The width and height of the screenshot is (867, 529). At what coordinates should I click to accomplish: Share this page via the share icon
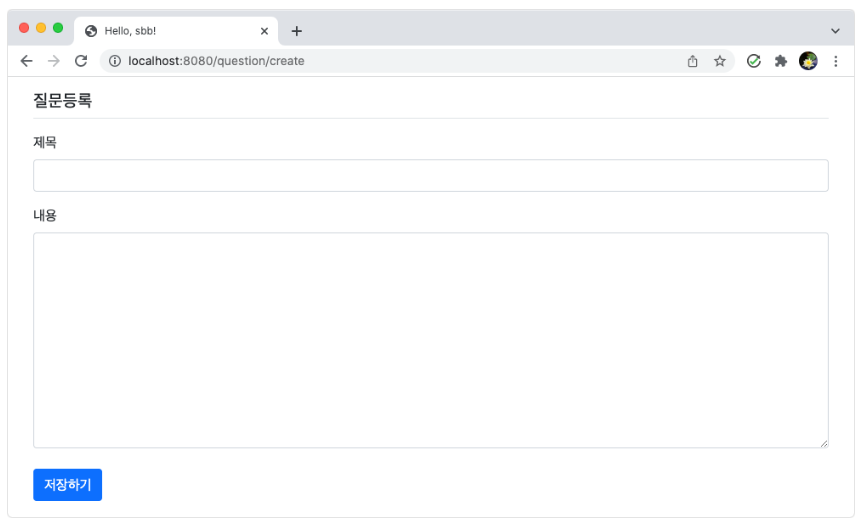[x=692, y=61]
